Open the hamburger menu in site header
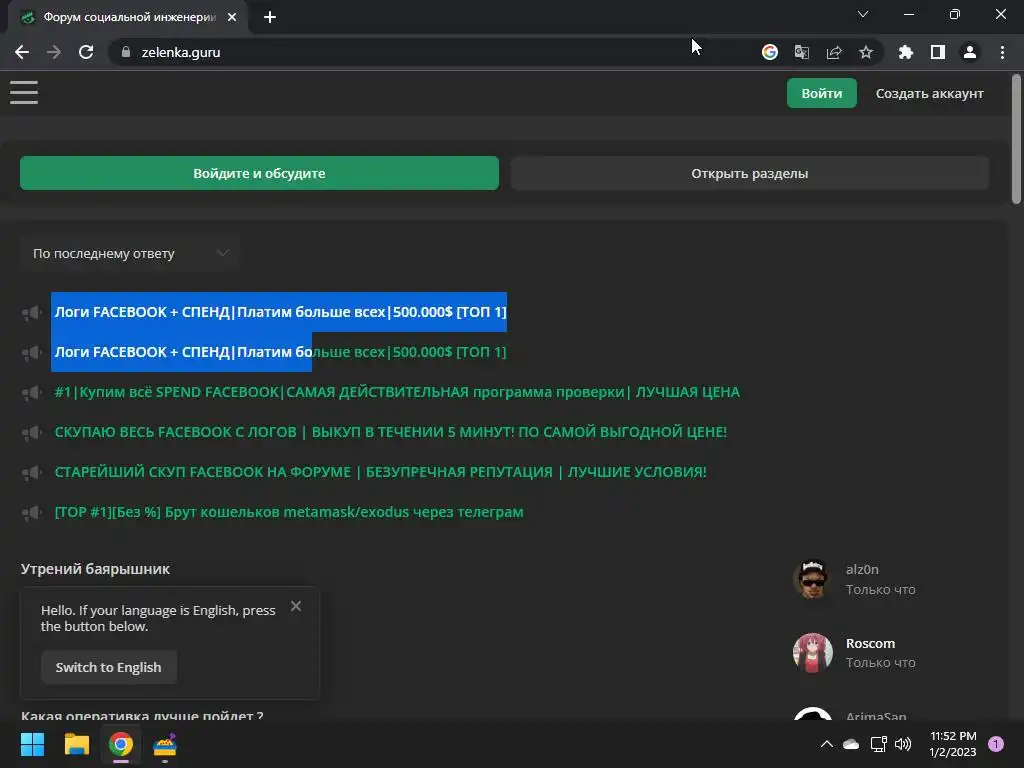Image resolution: width=1024 pixels, height=768 pixels. (24, 92)
